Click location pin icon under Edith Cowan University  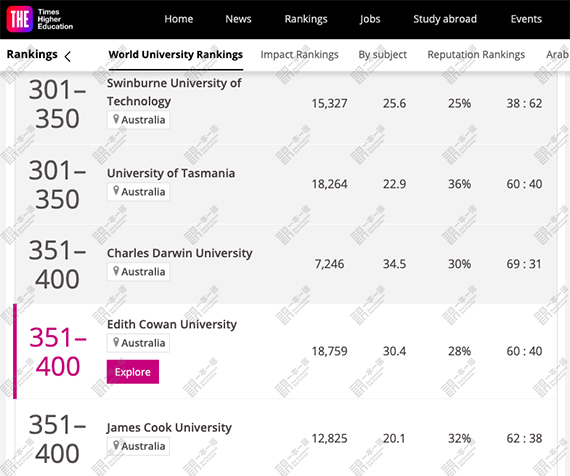tap(116, 342)
